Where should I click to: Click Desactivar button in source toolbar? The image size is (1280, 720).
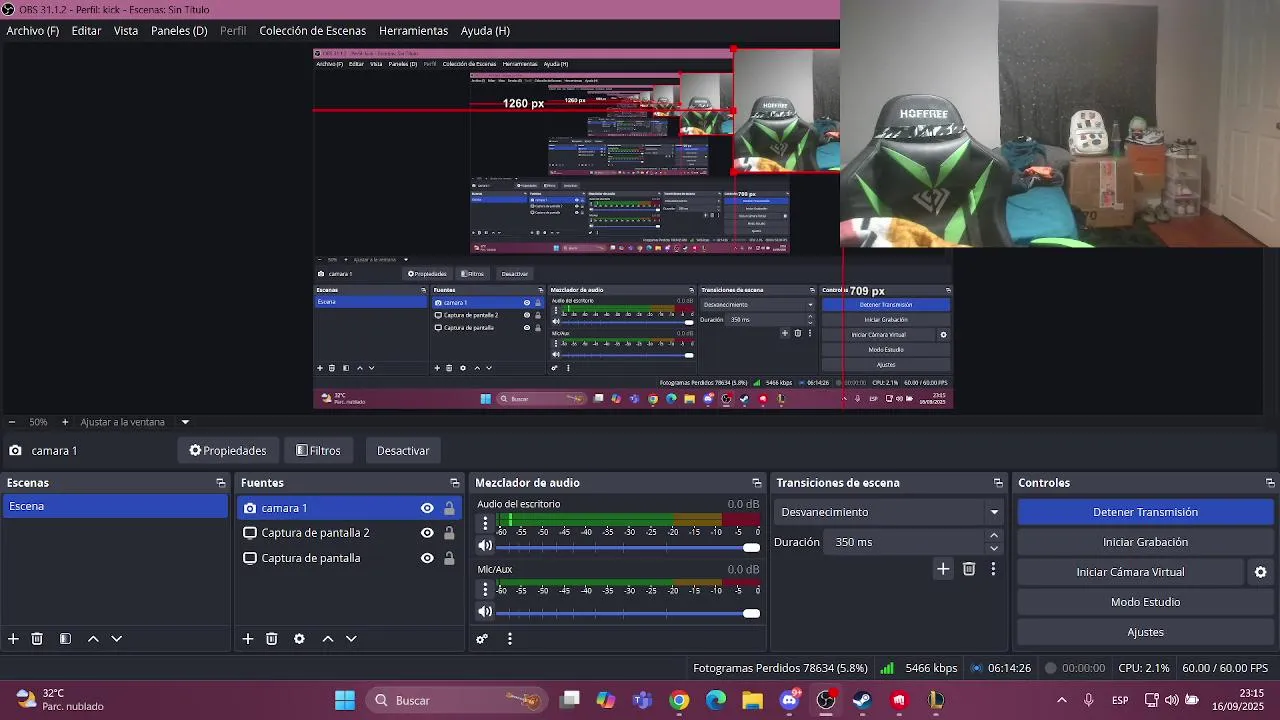(403, 451)
